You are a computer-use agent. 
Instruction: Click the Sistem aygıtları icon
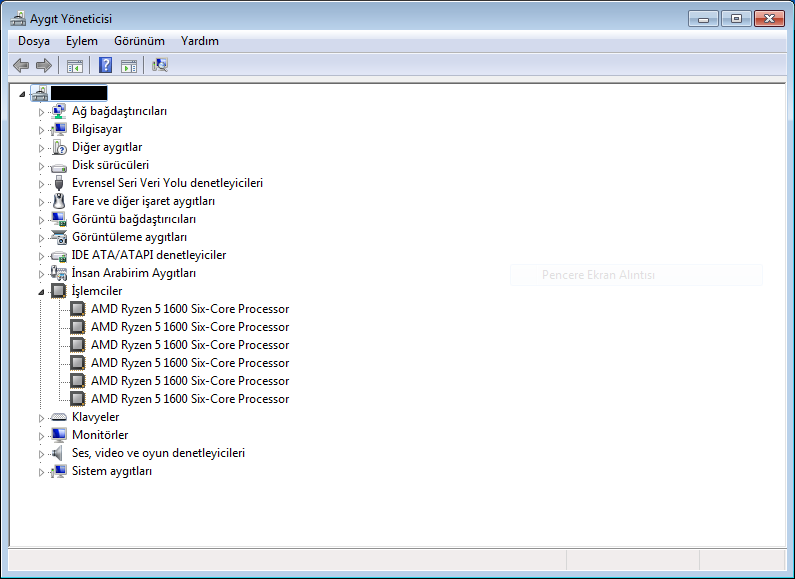(59, 471)
